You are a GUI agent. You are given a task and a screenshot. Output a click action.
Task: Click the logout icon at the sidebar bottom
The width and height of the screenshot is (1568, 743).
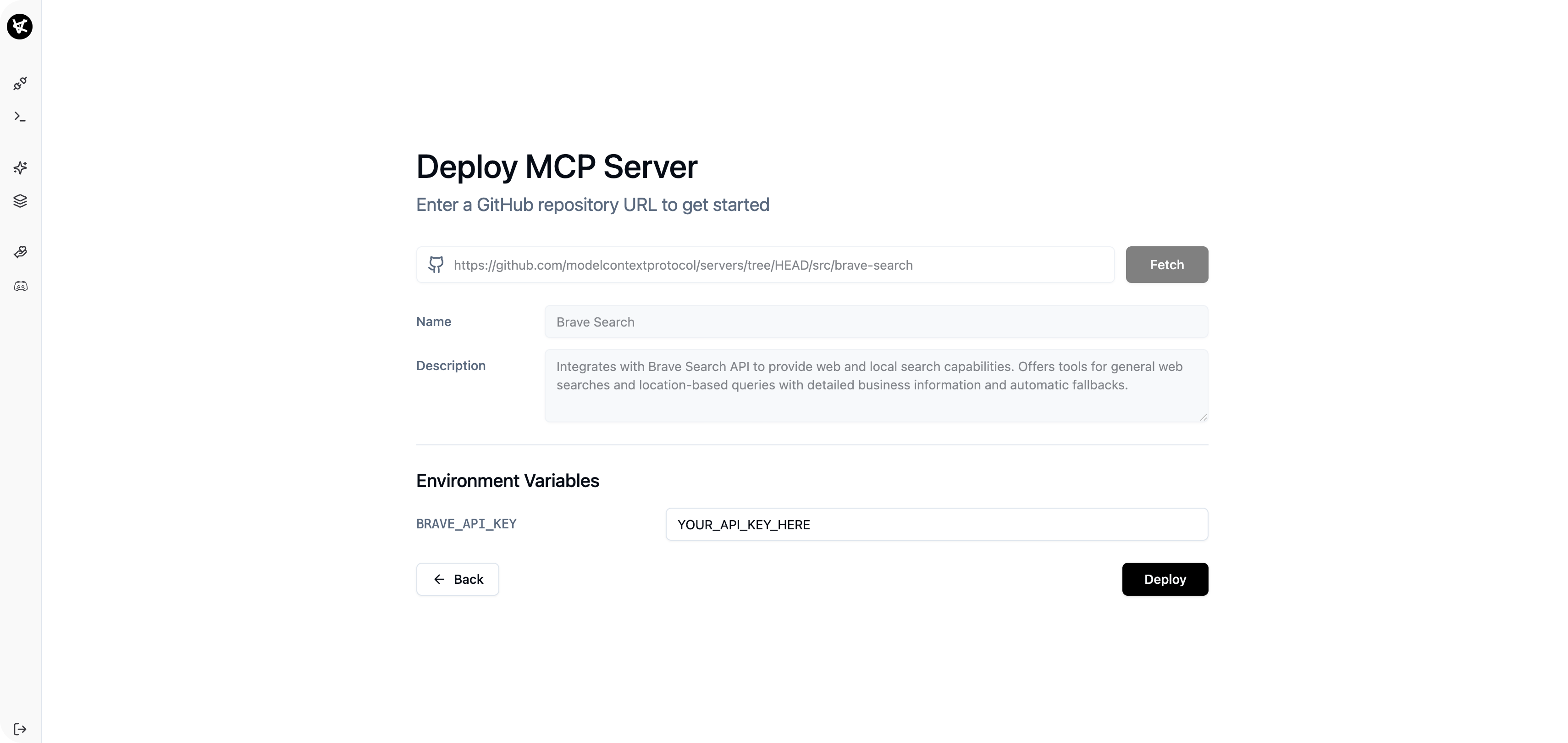20,729
